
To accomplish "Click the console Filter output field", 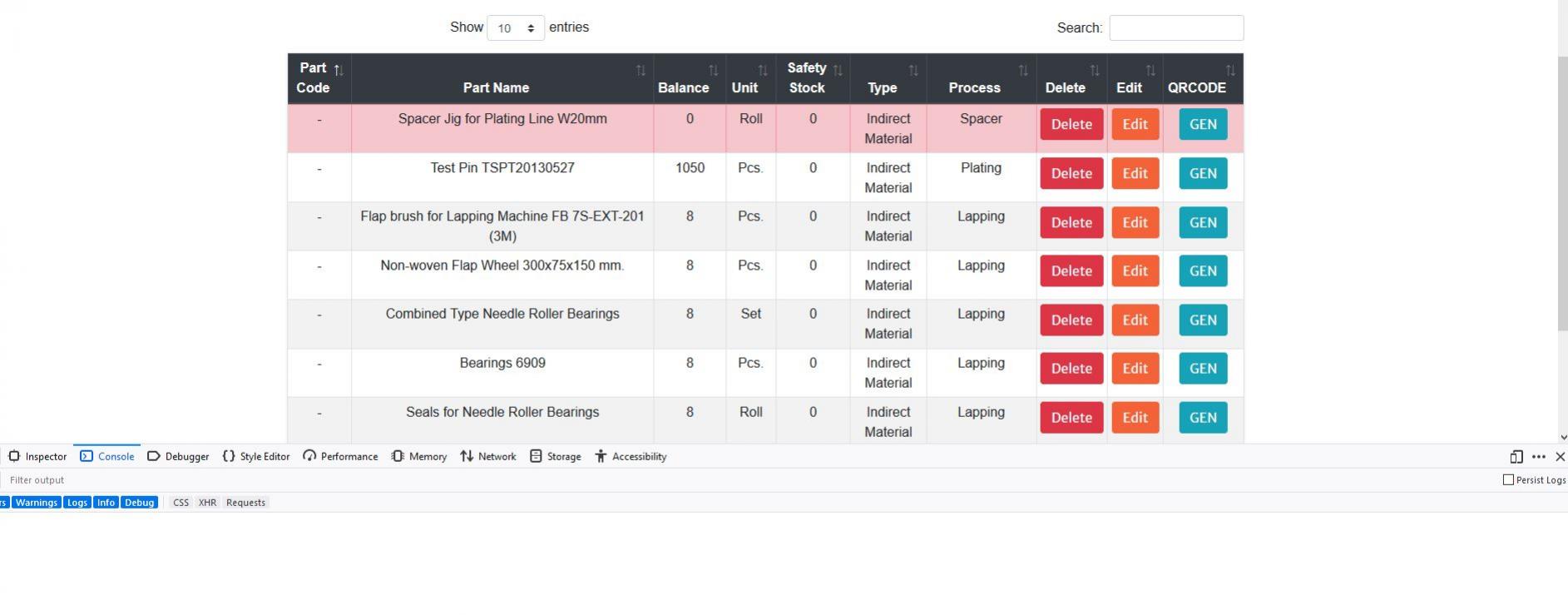I will click(x=749, y=480).
